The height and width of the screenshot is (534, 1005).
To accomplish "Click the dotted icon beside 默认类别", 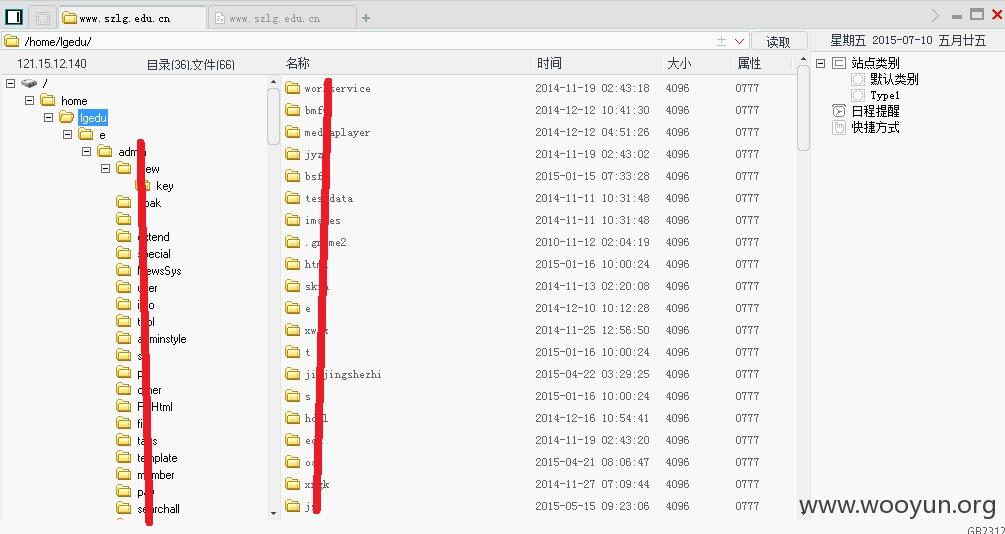I will coord(858,79).
